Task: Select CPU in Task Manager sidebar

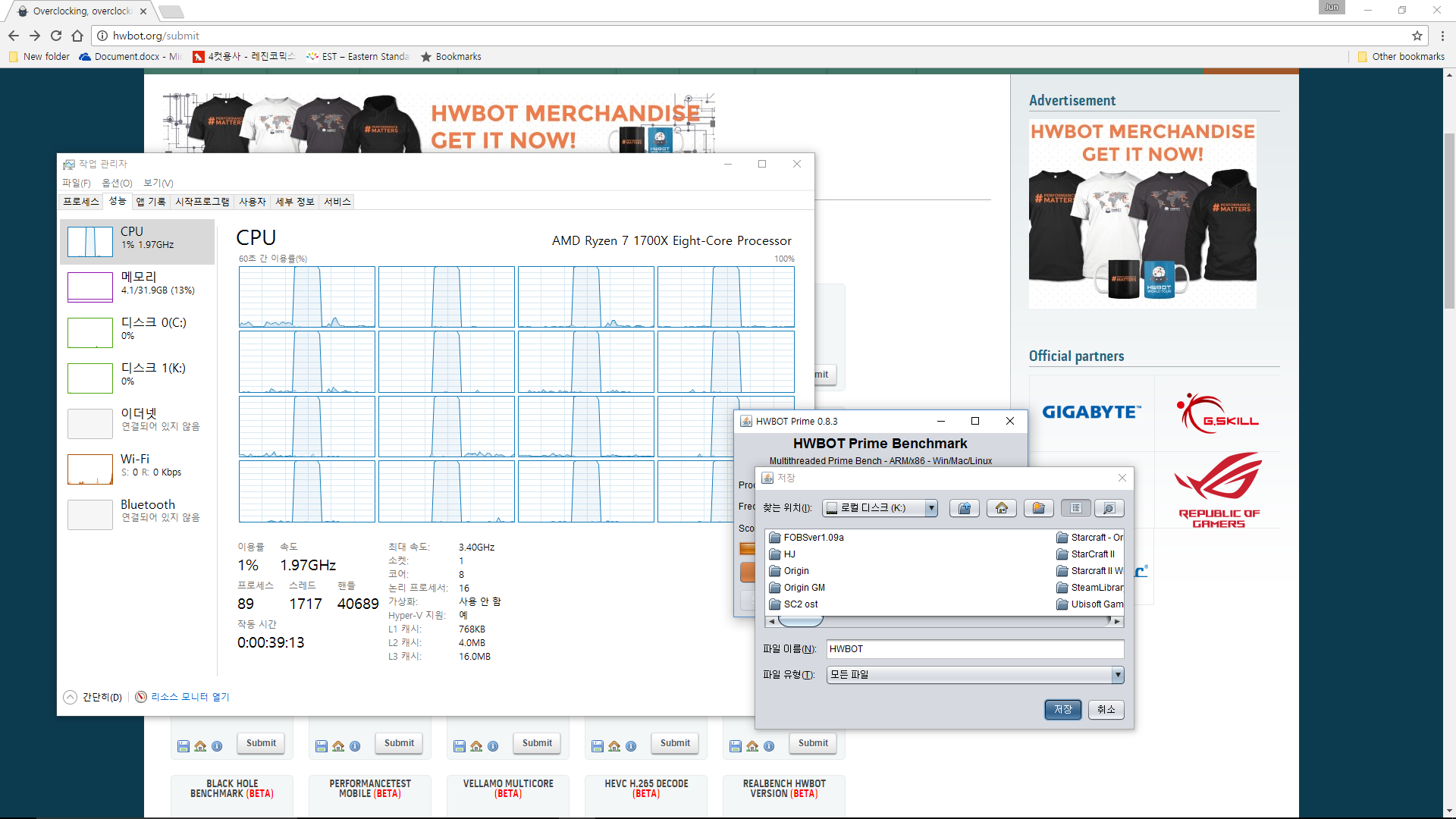Action: 137,242
